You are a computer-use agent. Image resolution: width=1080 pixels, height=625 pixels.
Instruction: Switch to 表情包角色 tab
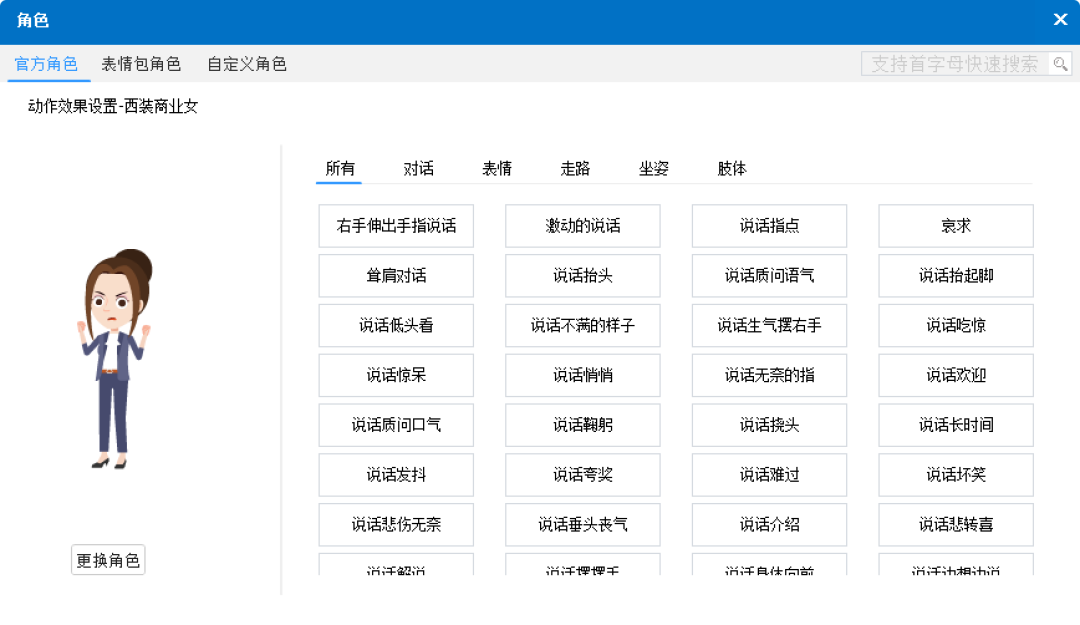pyautogui.click(x=141, y=64)
